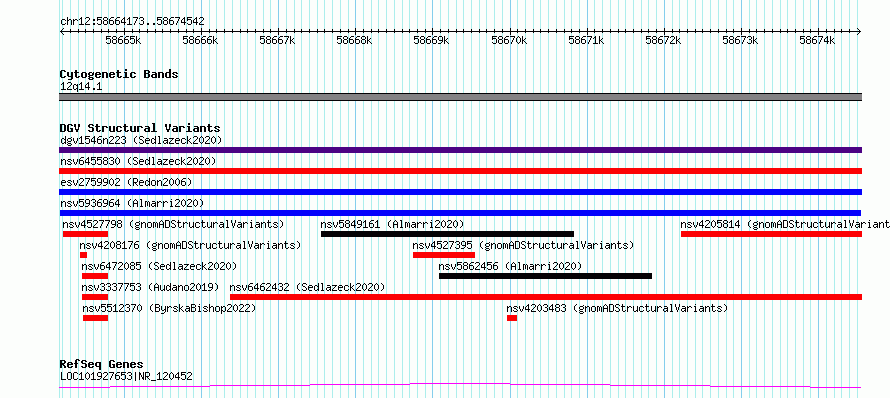Click the esv2759902 blue variant bar
The height and width of the screenshot is (398, 890).
click(x=460, y=192)
